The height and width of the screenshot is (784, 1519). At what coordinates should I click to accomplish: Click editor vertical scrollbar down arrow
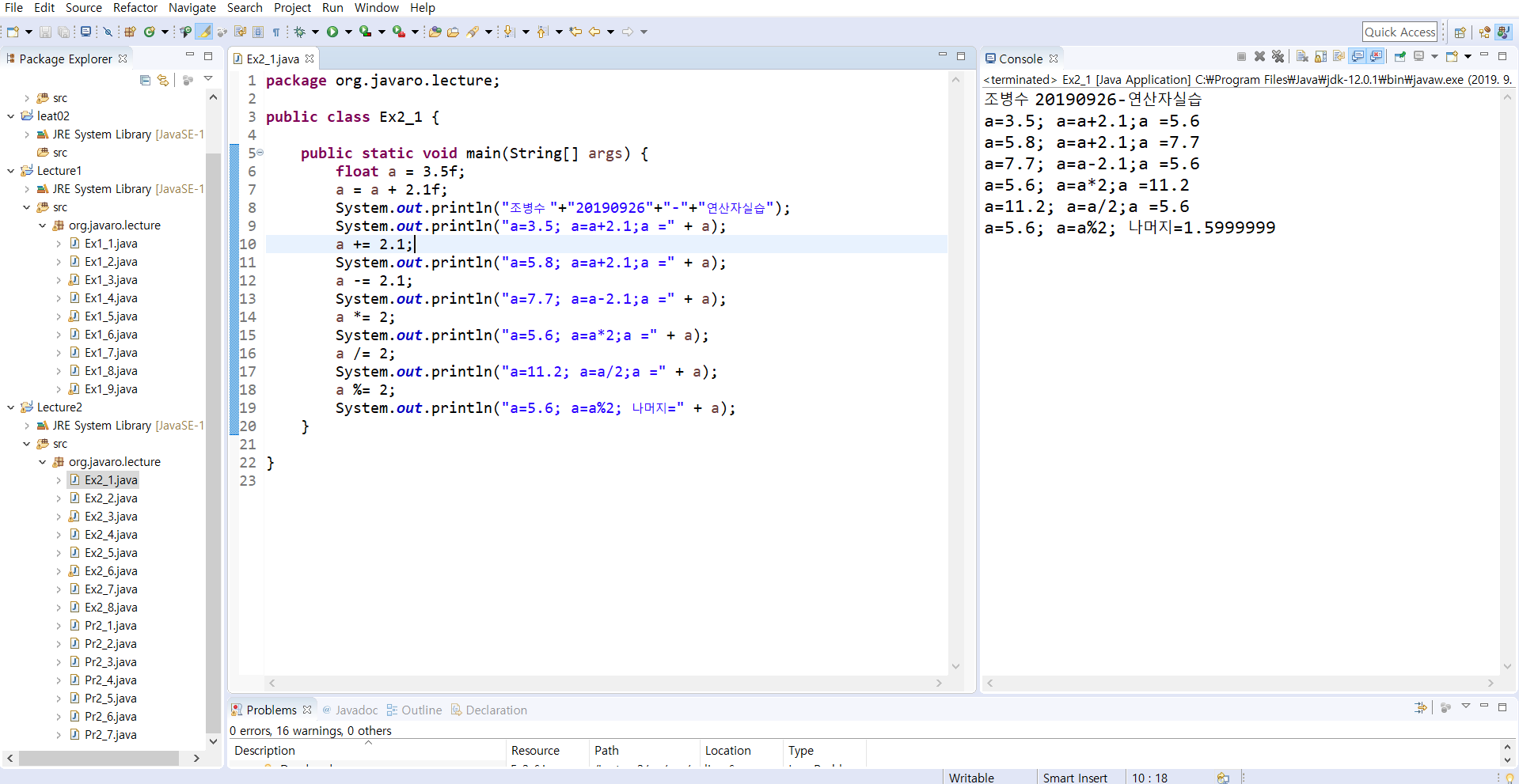coord(955,666)
